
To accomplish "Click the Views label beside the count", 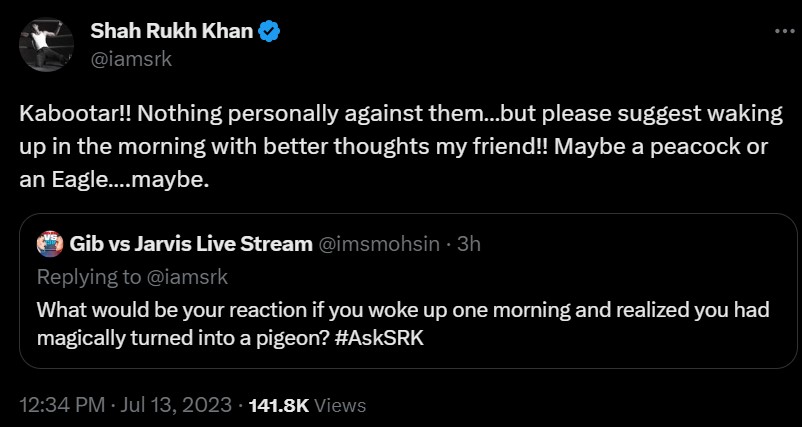I will coord(340,405).
